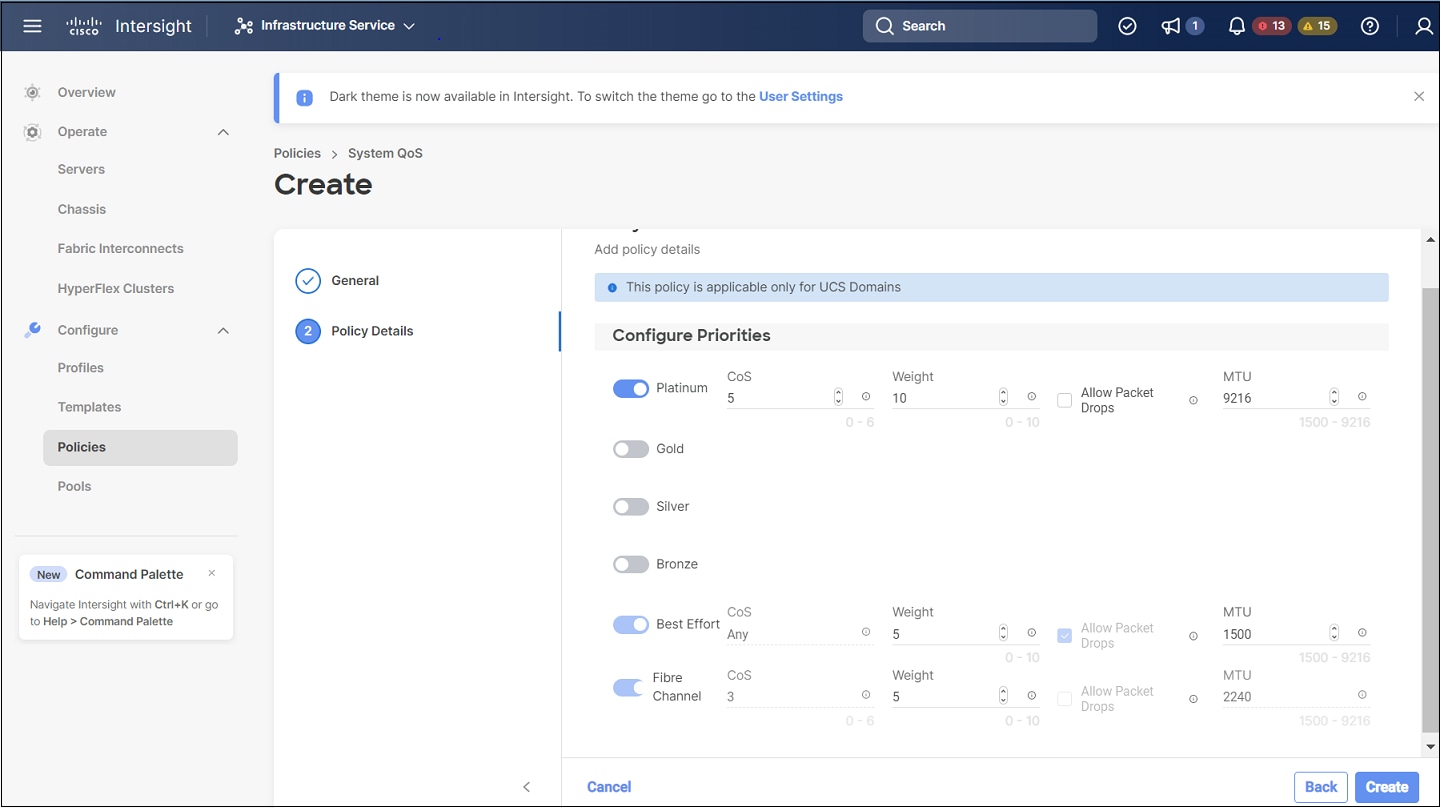Open Fabric Interconnects in the sidebar
This screenshot has width=1441, height=808.
click(121, 248)
